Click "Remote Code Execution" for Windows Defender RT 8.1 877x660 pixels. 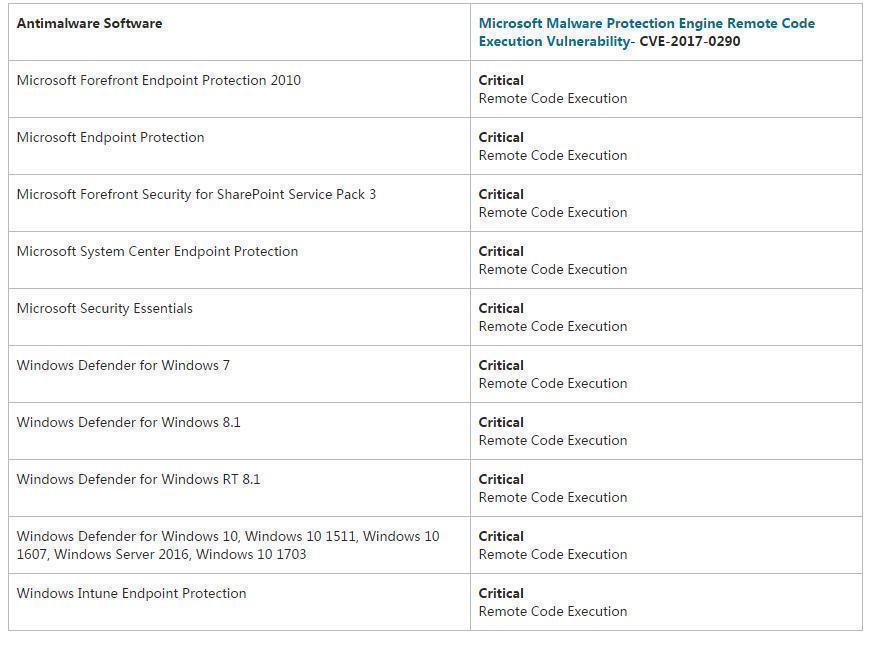pyautogui.click(x=553, y=498)
